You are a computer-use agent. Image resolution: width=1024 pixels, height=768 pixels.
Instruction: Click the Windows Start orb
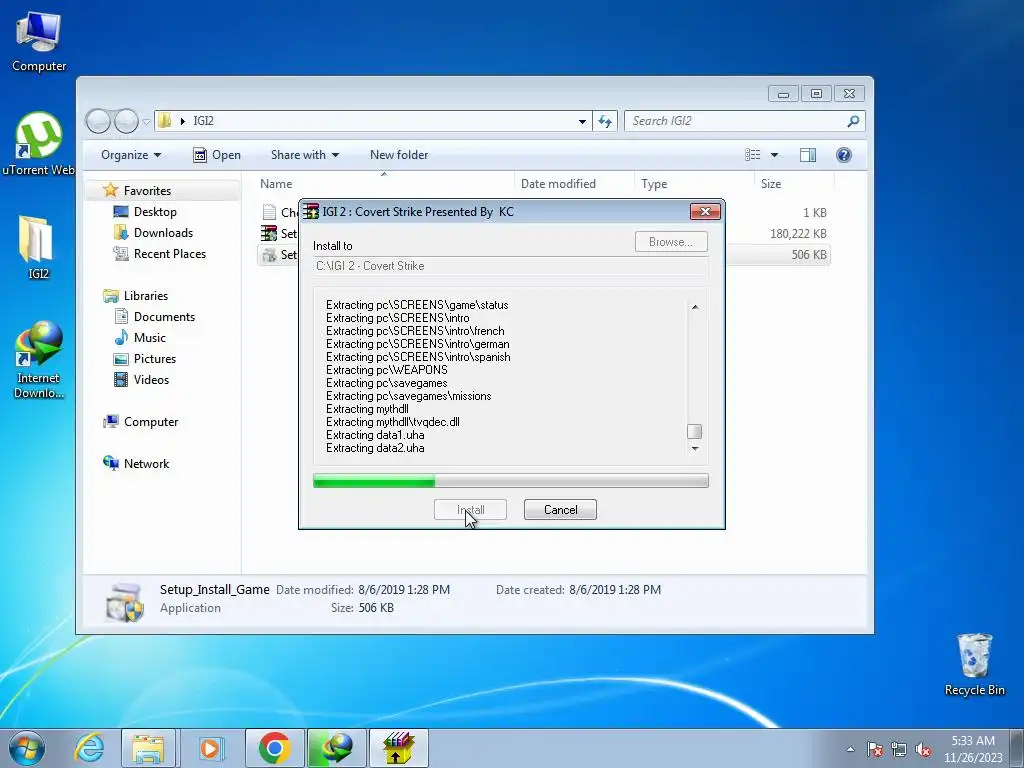[26, 748]
